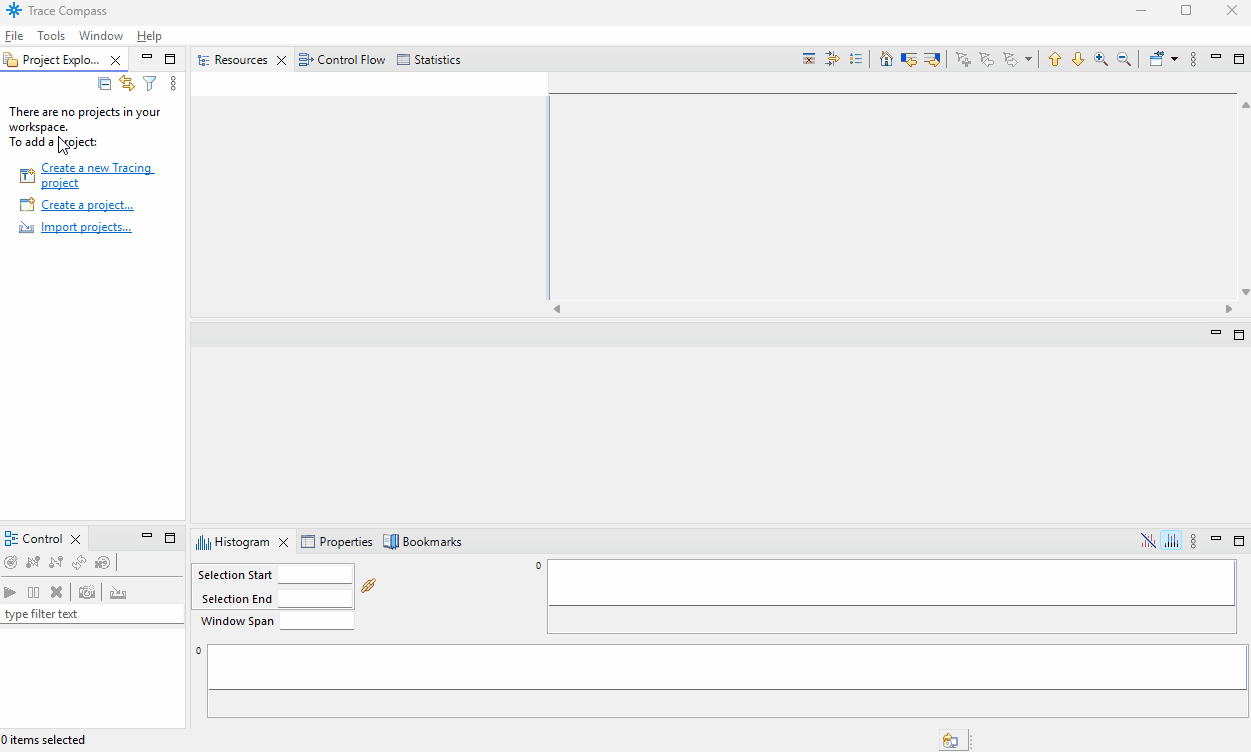The width and height of the screenshot is (1251, 752).
Task: Toggle the Histogram time-sync chain link icon
Action: click(368, 586)
